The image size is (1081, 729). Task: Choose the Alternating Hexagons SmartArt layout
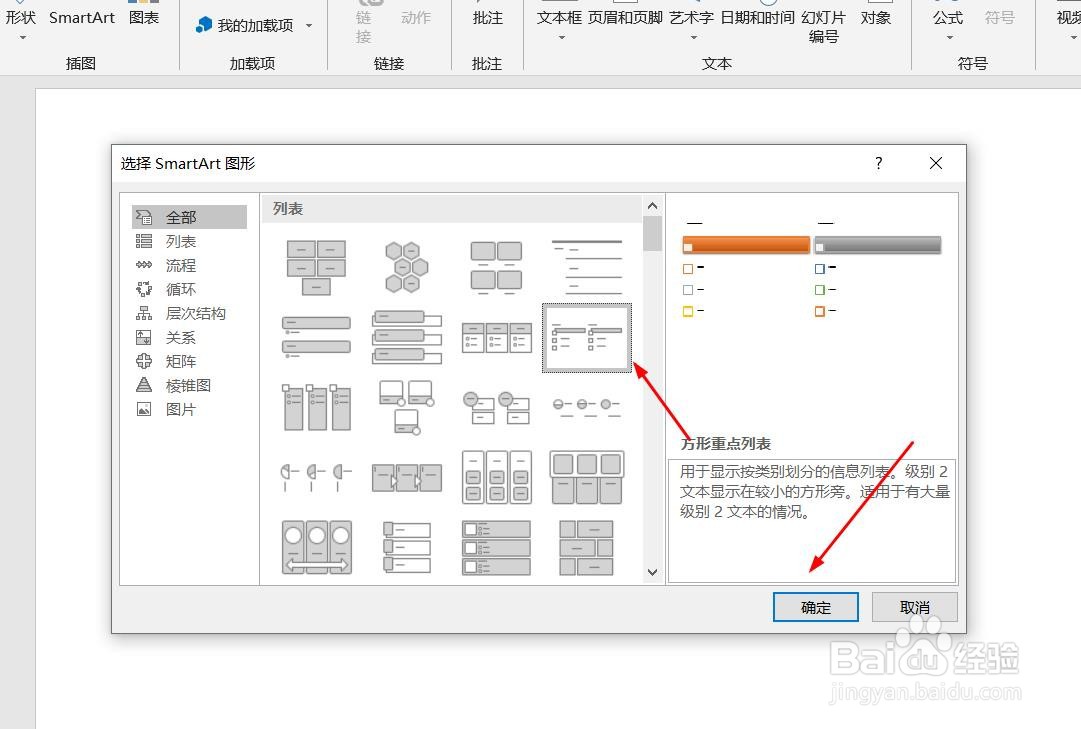(406, 268)
